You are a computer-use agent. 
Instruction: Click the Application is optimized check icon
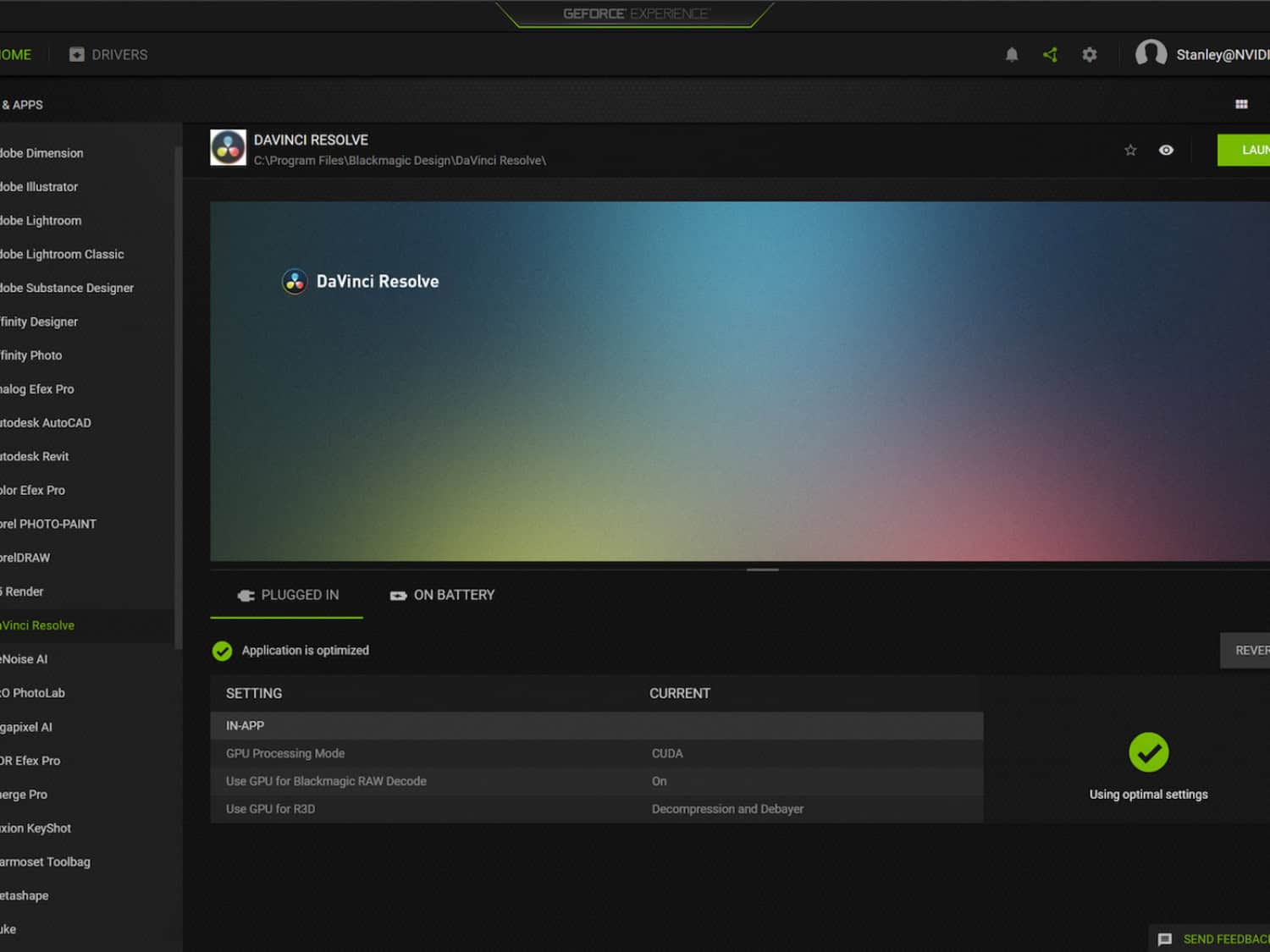222,651
